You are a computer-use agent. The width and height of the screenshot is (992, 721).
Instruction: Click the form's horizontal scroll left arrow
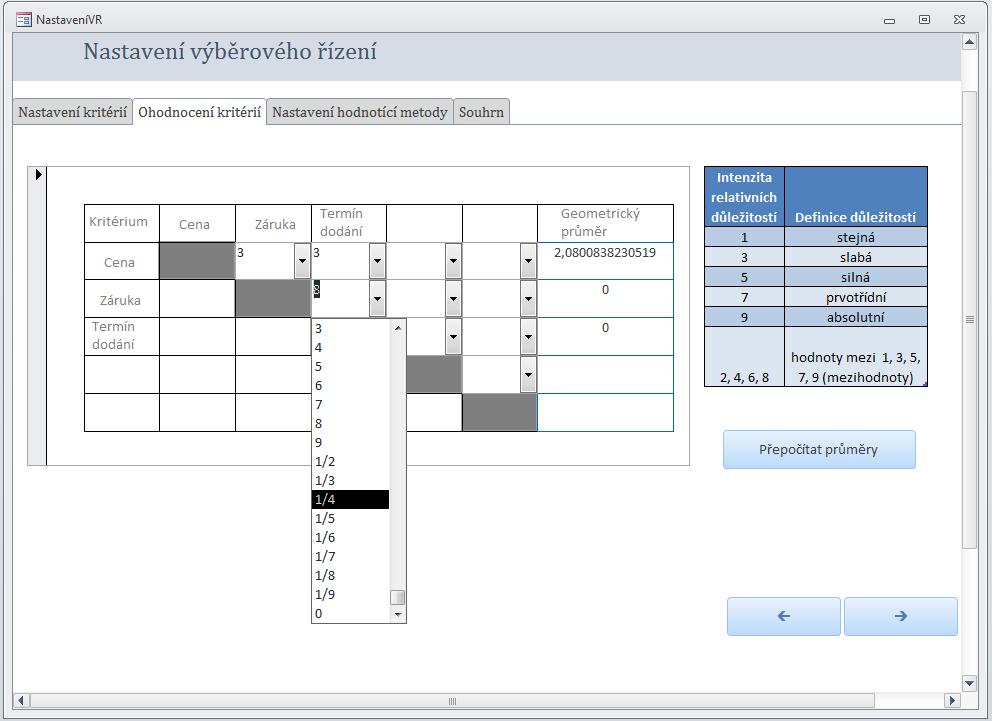(21, 701)
